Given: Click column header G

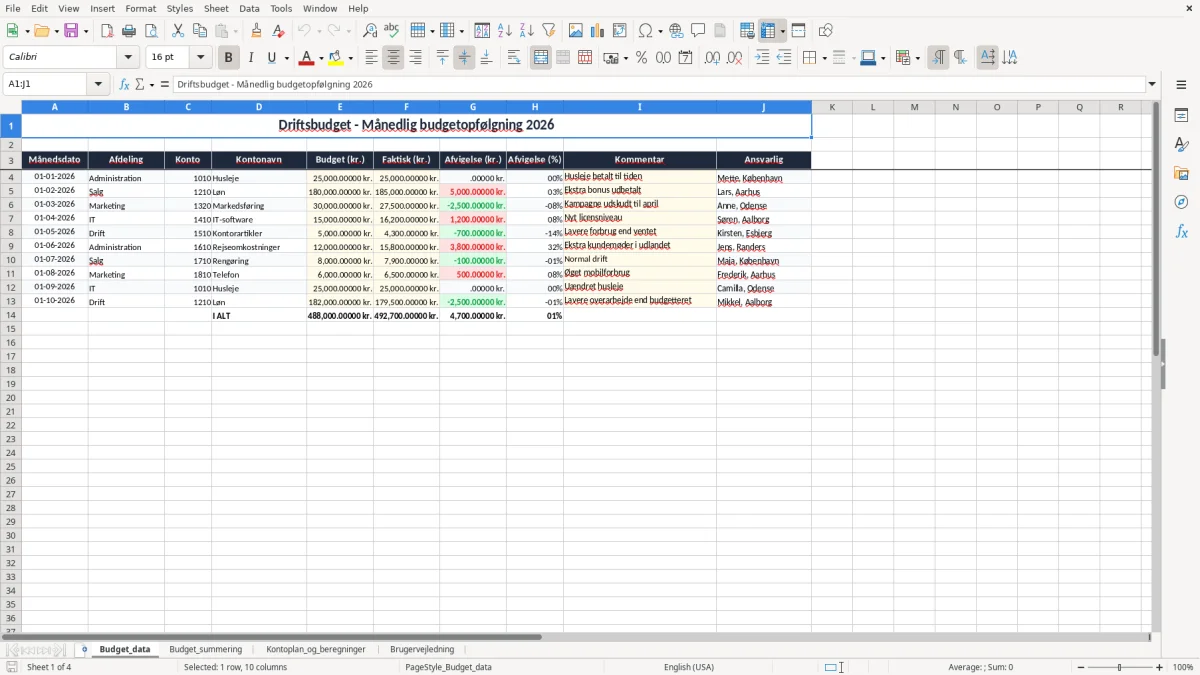Looking at the screenshot, I should [x=473, y=107].
